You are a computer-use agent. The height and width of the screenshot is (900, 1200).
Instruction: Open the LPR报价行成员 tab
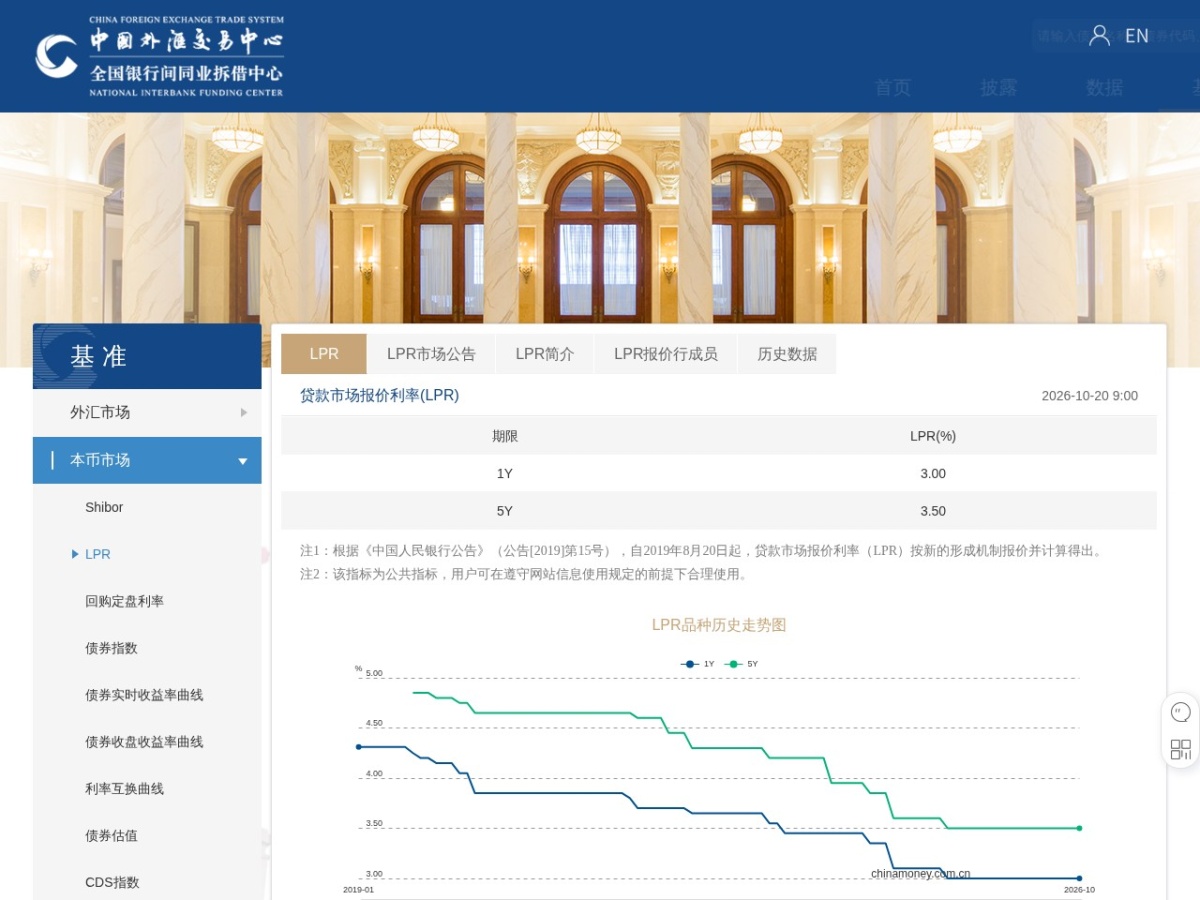point(666,354)
